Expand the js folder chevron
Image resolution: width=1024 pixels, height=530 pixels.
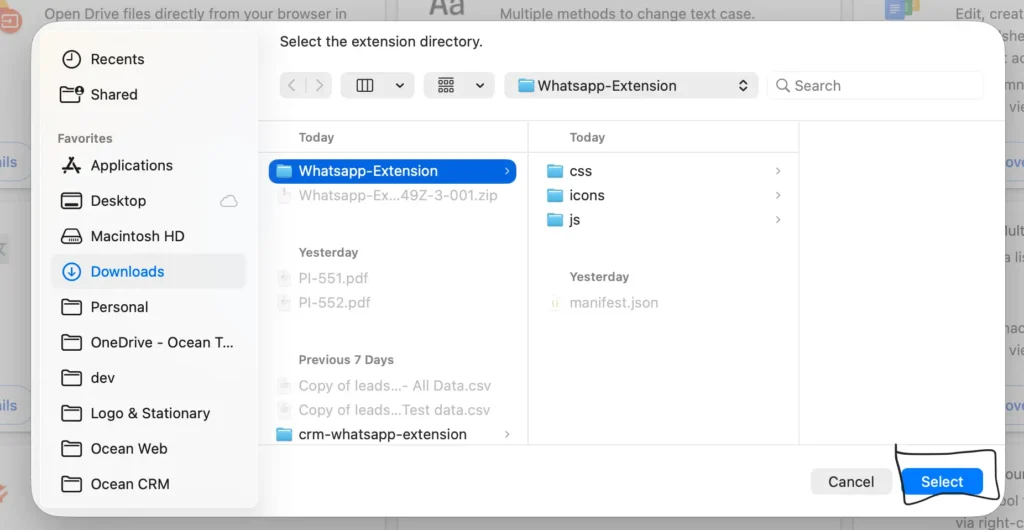[778, 220]
